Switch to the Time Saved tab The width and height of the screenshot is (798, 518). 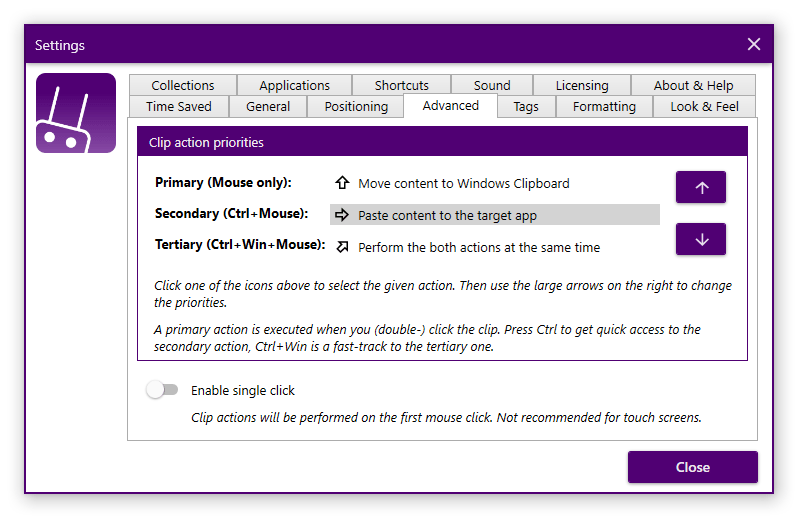tap(179, 106)
